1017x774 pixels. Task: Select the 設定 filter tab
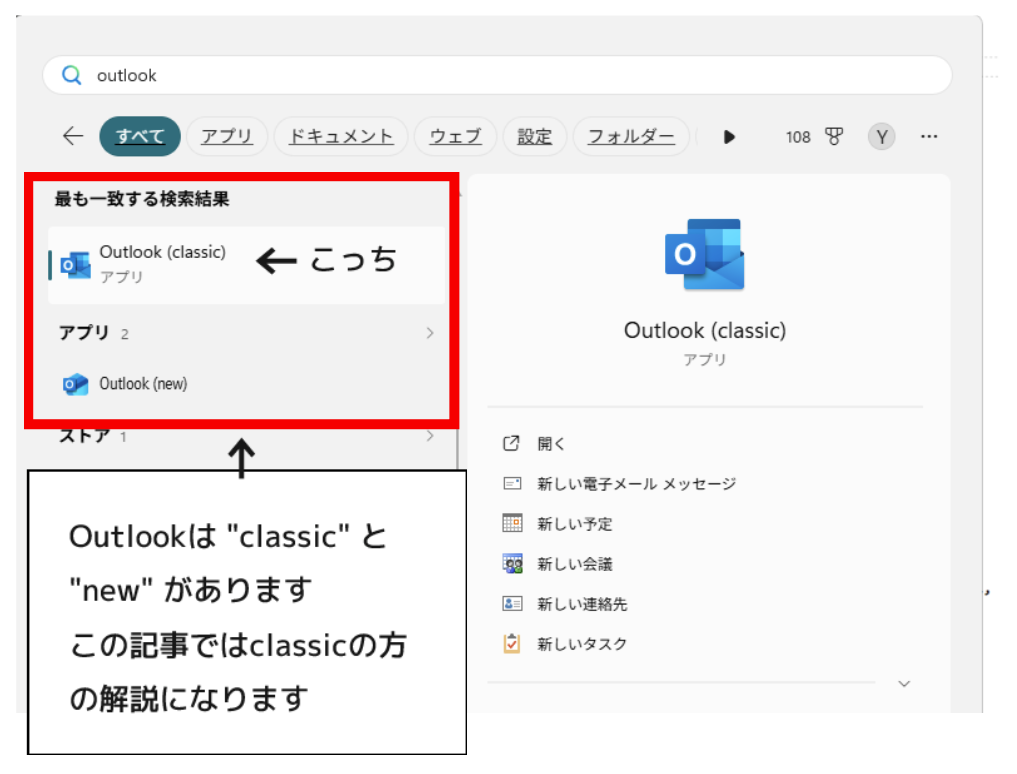click(534, 137)
